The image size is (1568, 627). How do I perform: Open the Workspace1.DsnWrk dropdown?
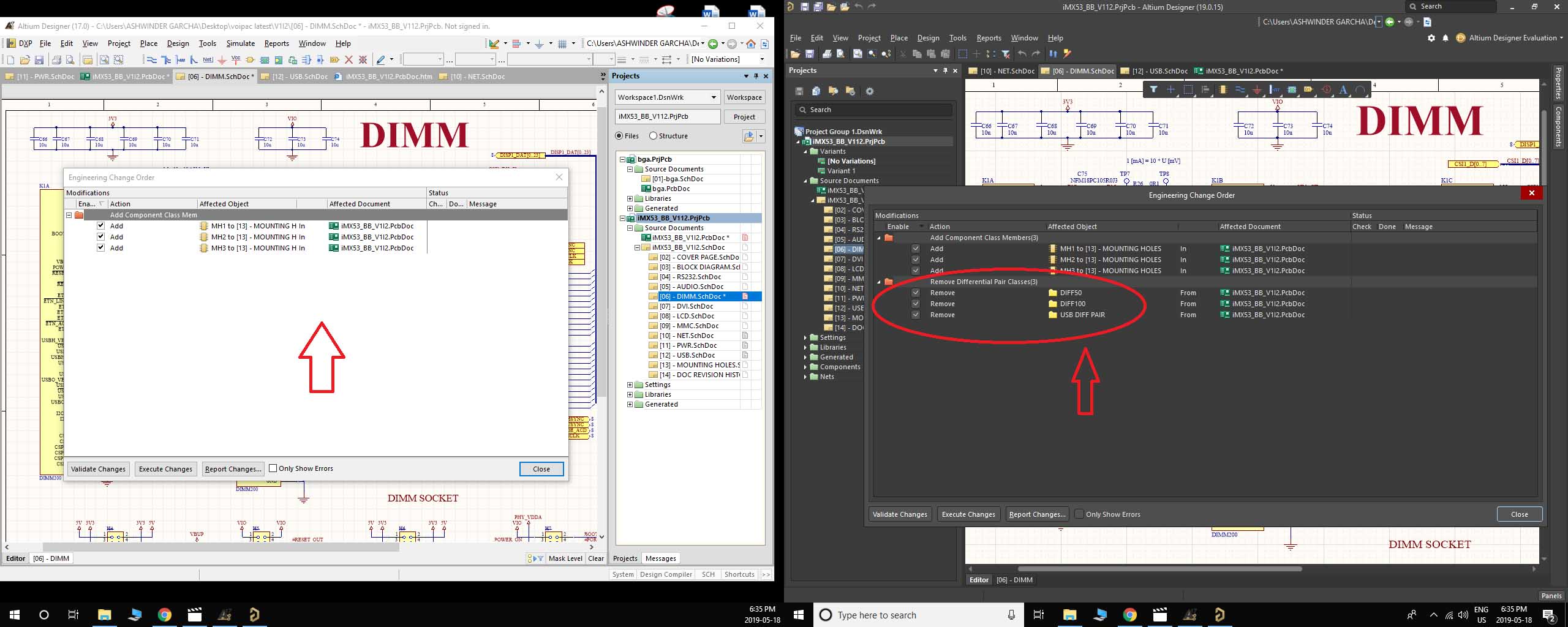tap(714, 97)
